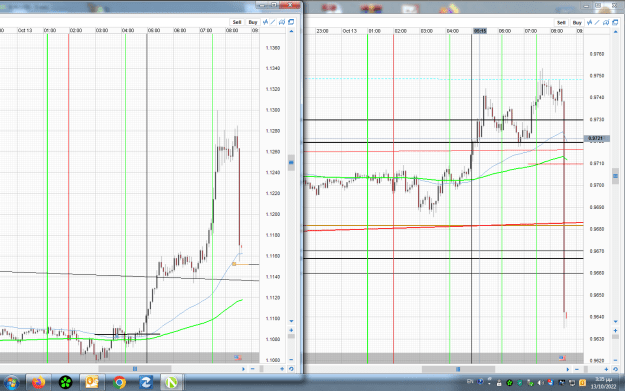
Task: Click the detach window icon in the right chart
Action: pos(616,23)
